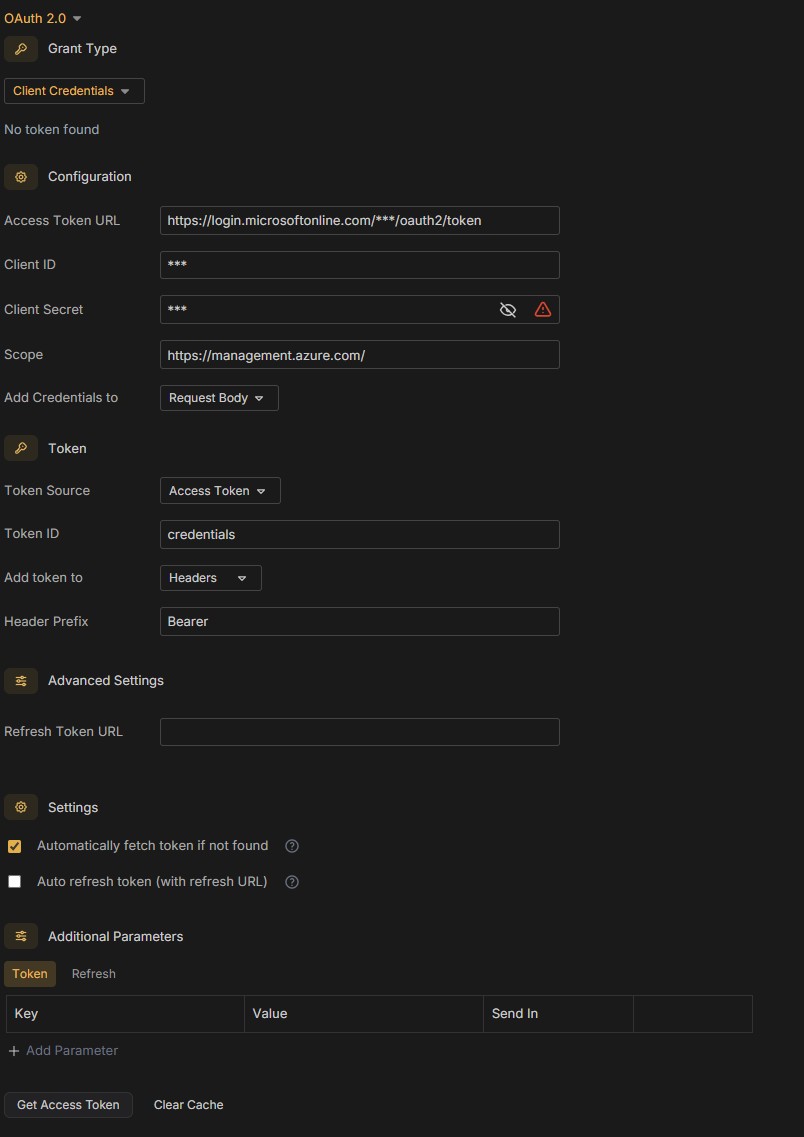This screenshot has height=1137, width=804.
Task: Select the Token tab in Additional Parameters
Action: pyautogui.click(x=30, y=974)
